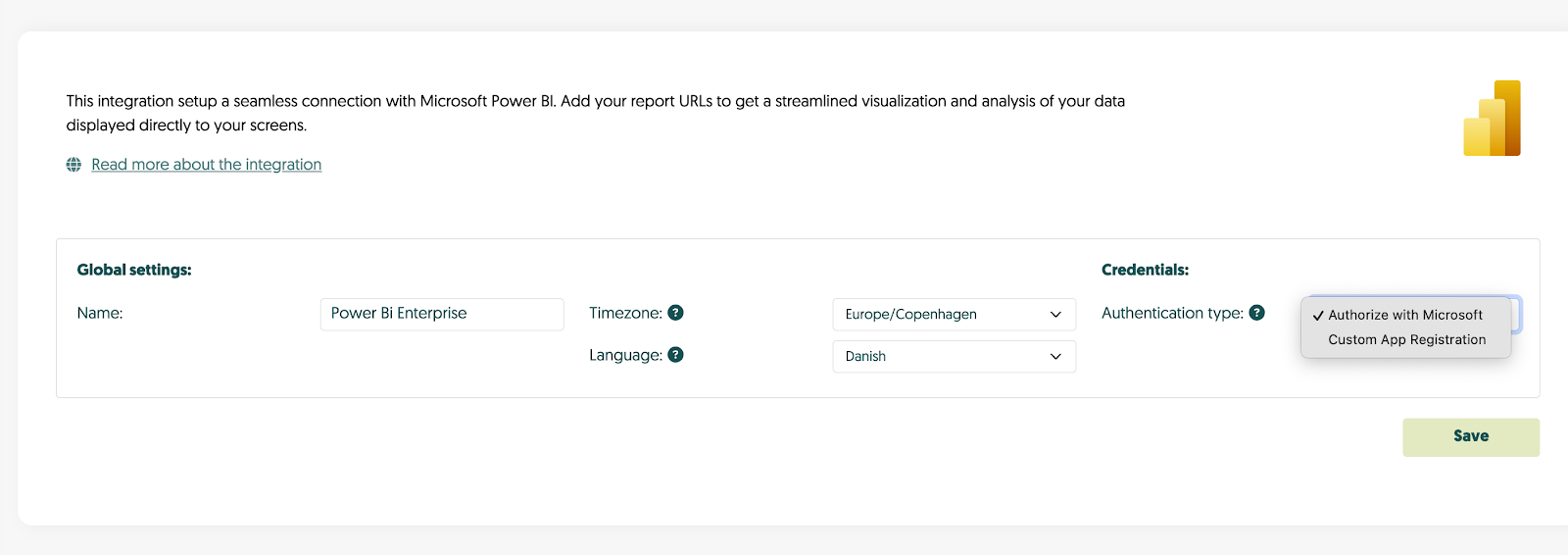Select the Custom App Registration option
Viewport: 1568px width, 555px height.
[1406, 340]
